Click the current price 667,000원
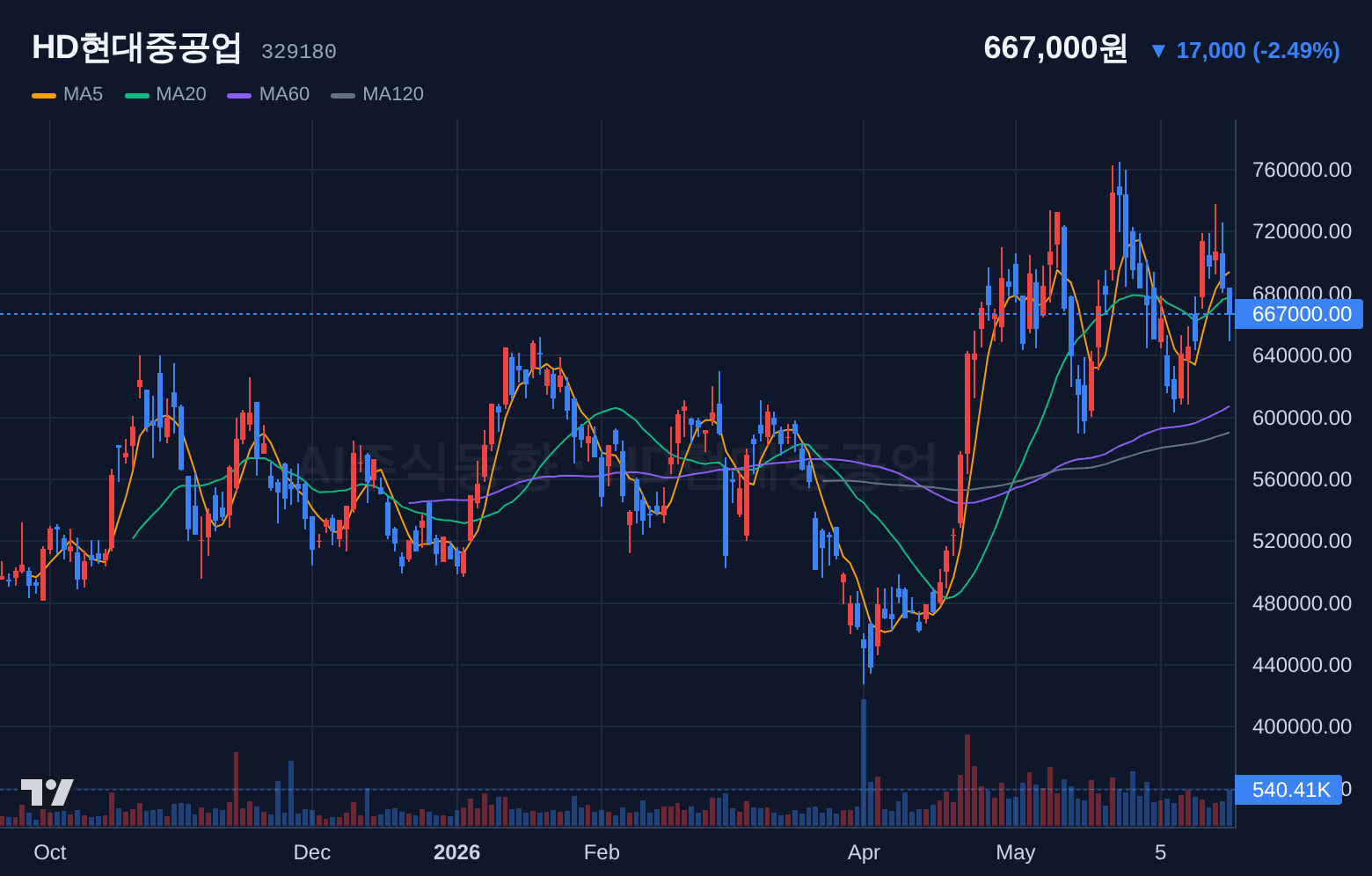The image size is (1372, 876). pos(1055,47)
